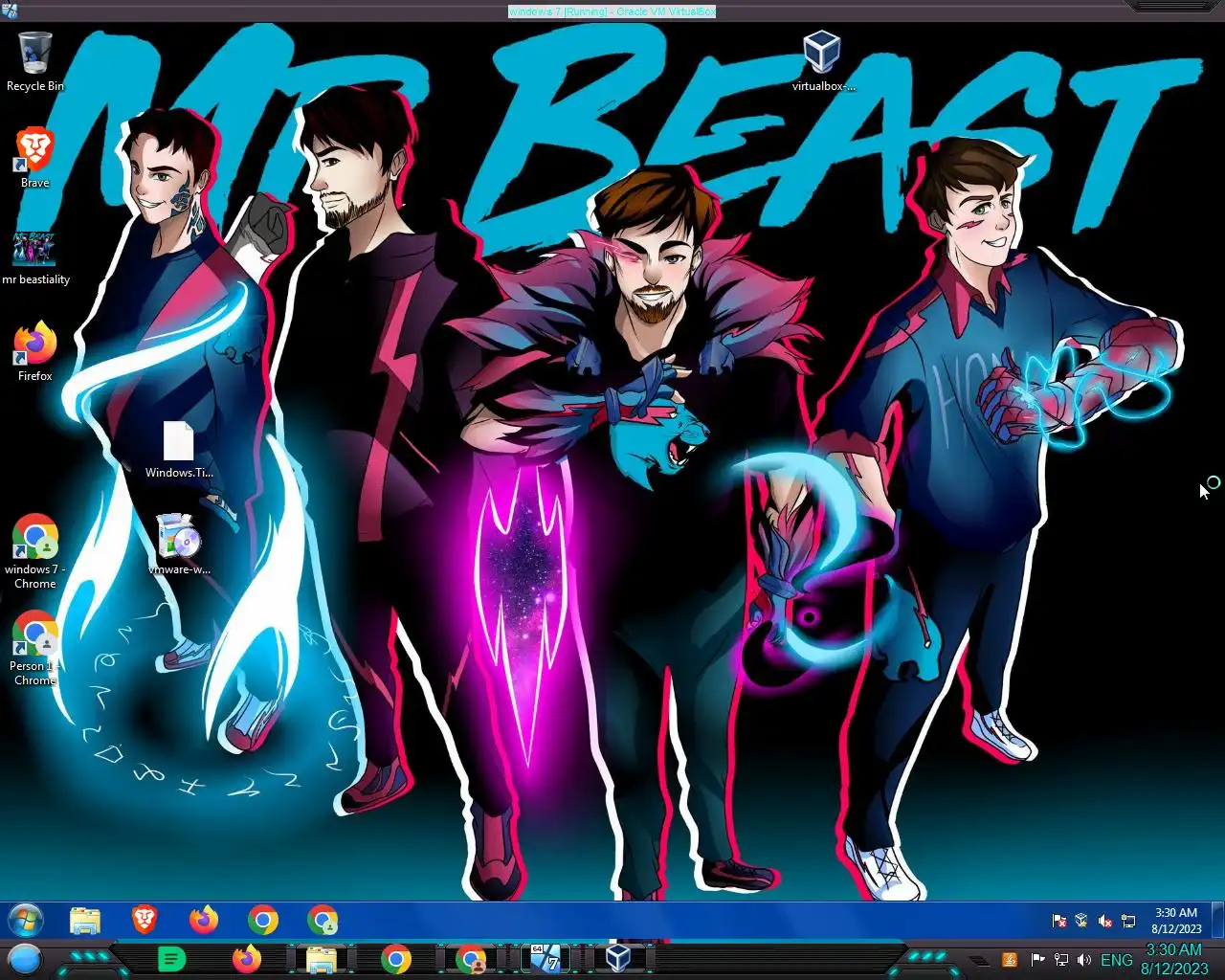Open the host Start orb on dark taskbar
This screenshot has width=1225, height=980.
point(25,959)
